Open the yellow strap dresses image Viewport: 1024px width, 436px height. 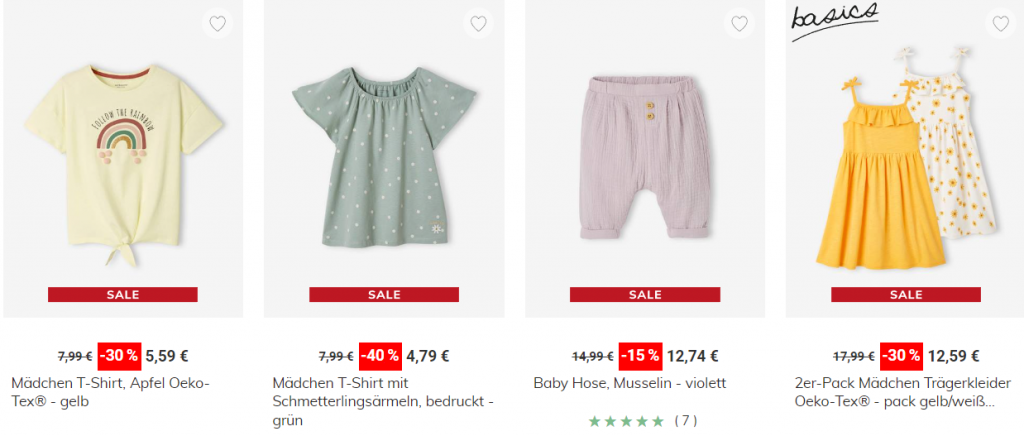(x=905, y=160)
